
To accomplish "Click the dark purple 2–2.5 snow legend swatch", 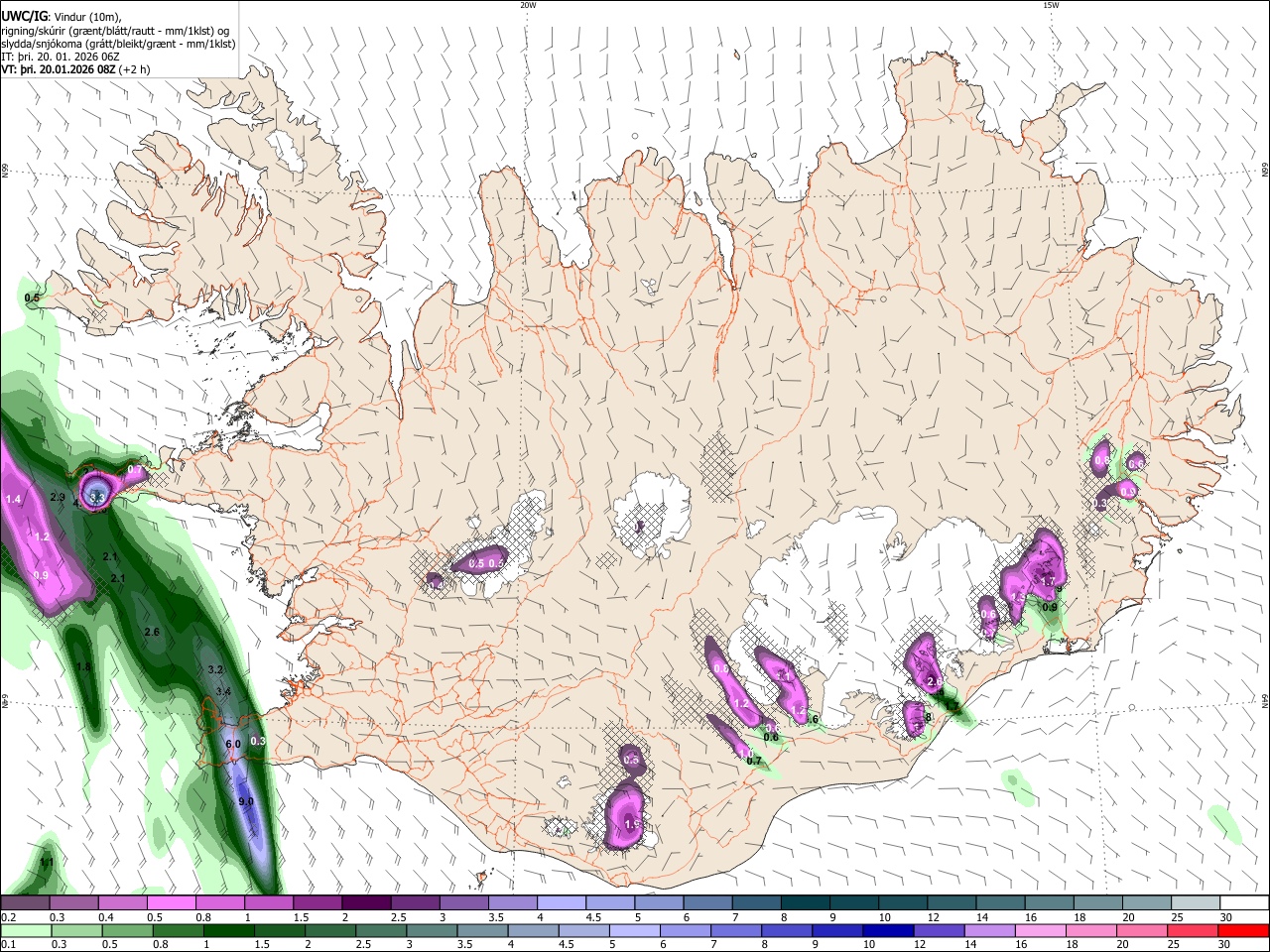I will click(366, 902).
